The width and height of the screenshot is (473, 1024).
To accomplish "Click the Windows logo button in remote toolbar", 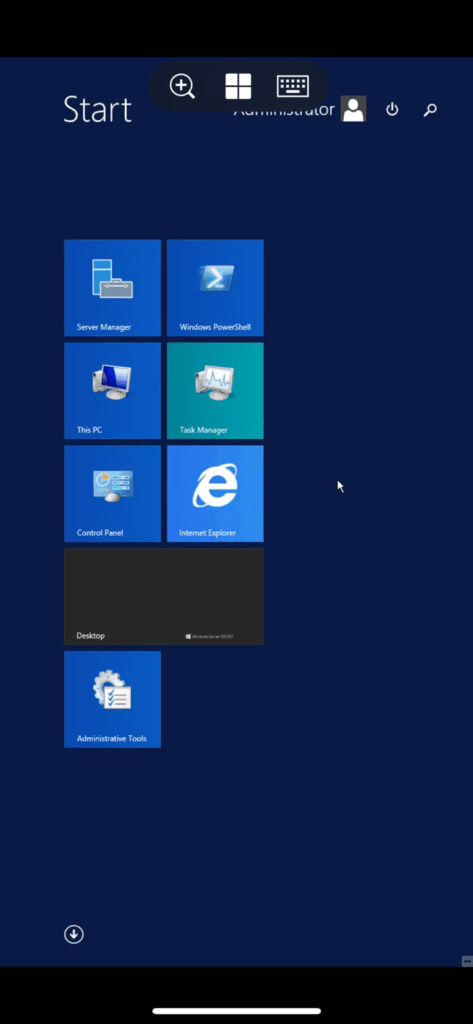I will coord(238,86).
